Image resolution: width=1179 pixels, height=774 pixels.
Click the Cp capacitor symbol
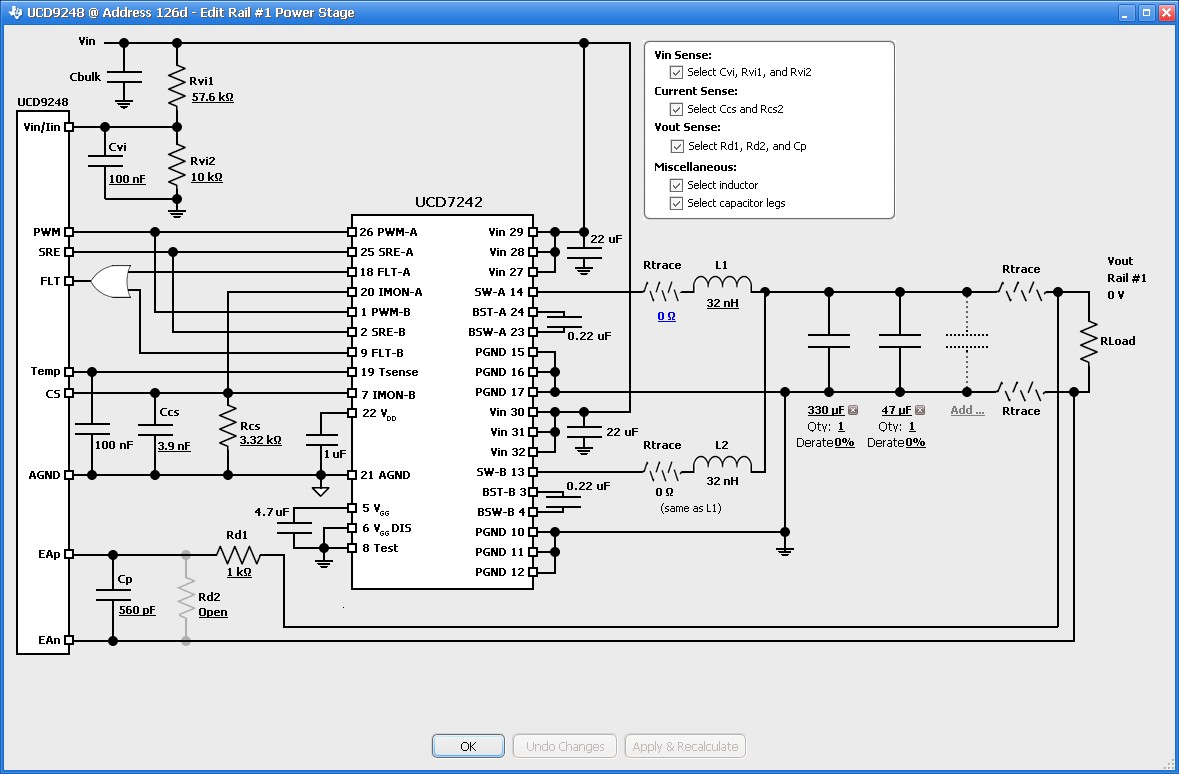pyautogui.click(x=113, y=595)
